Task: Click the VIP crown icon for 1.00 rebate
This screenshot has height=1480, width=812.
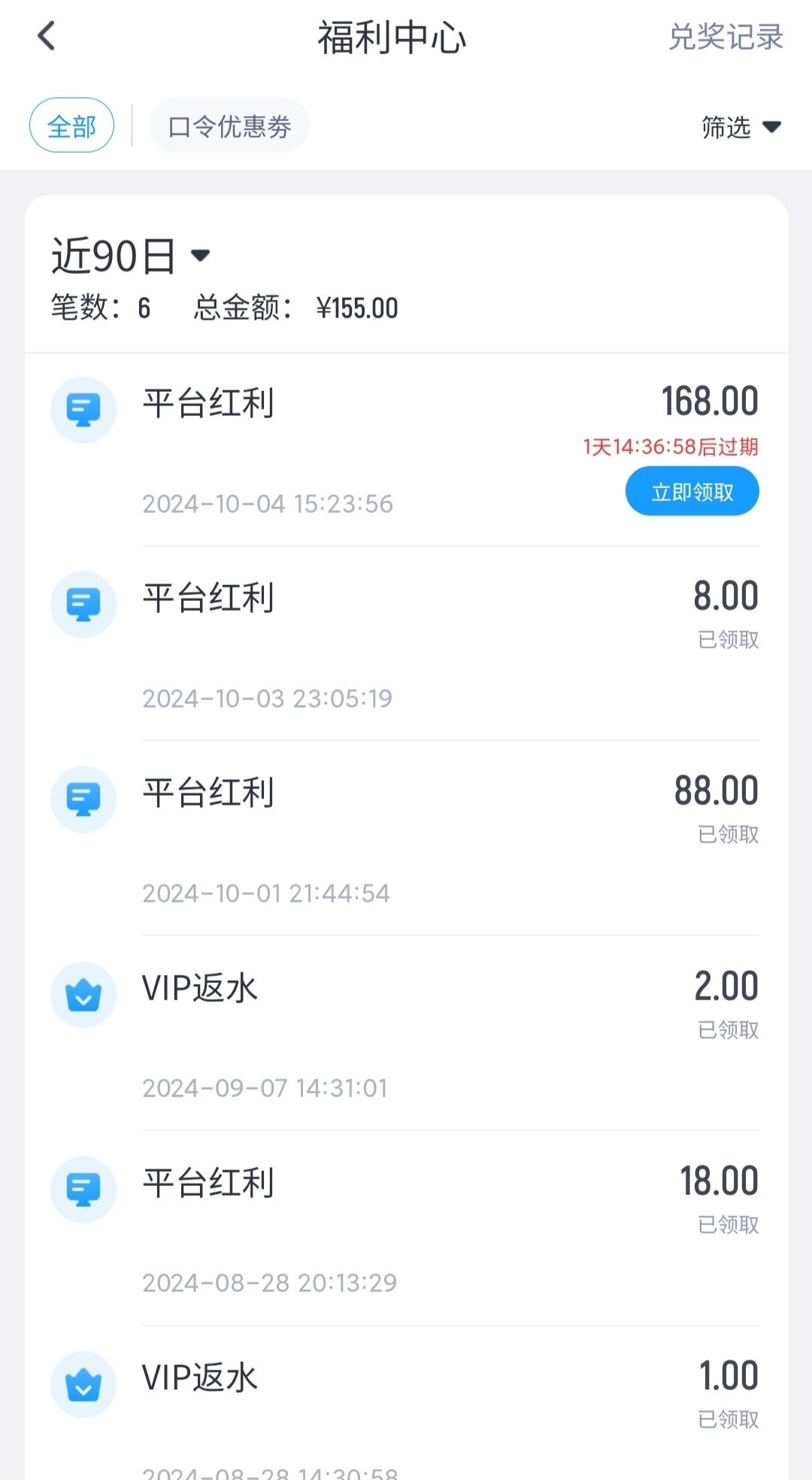Action: (83, 1384)
